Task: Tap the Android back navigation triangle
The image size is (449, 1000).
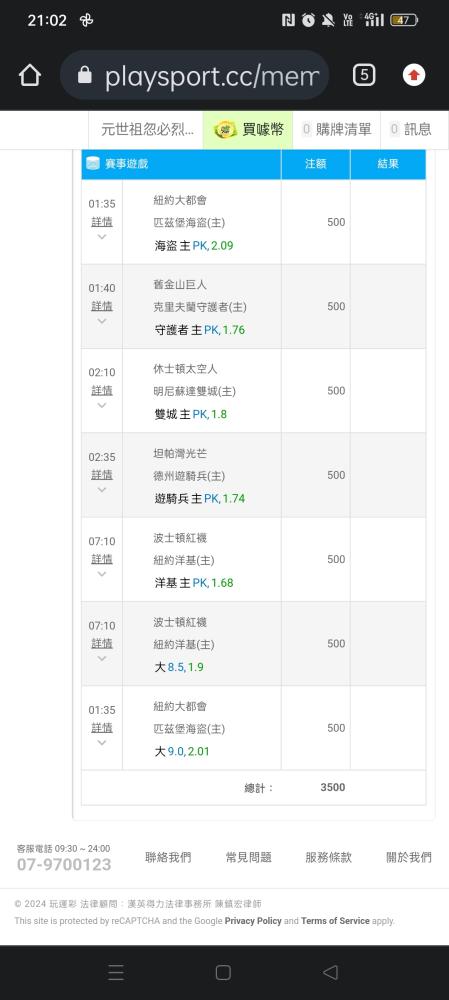Action: (330, 972)
